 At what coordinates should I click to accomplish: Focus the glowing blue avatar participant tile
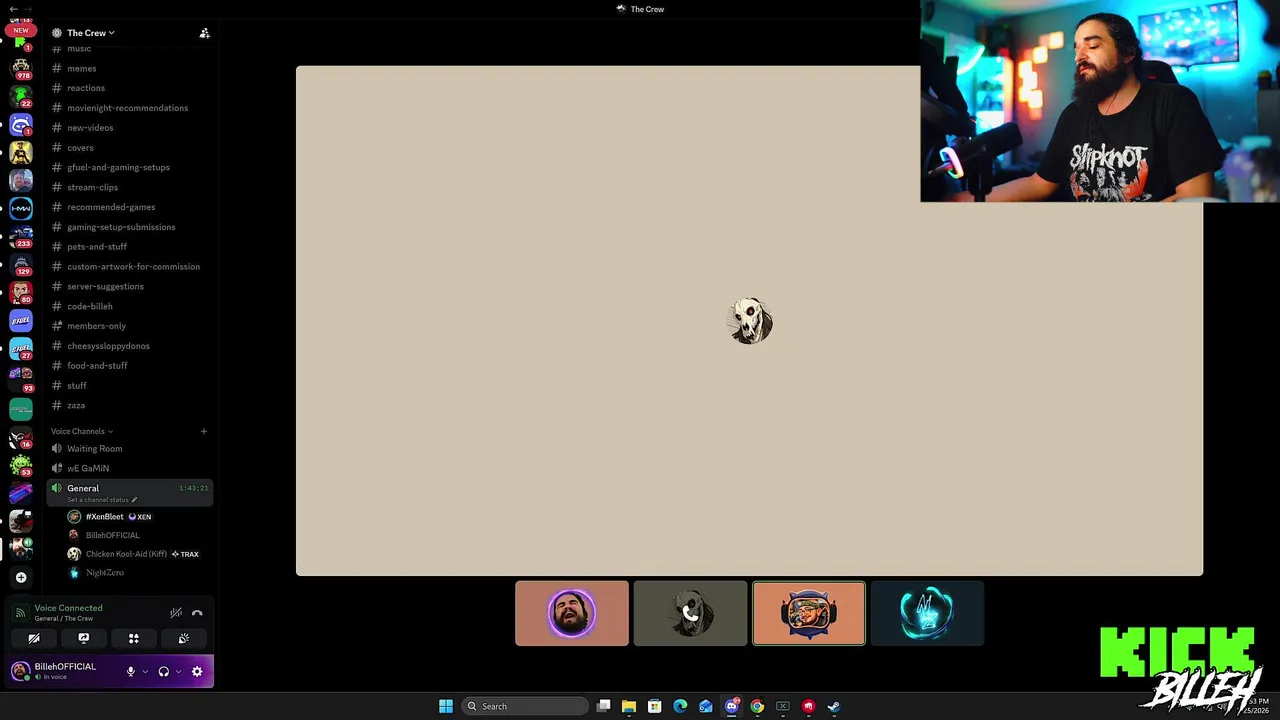927,613
